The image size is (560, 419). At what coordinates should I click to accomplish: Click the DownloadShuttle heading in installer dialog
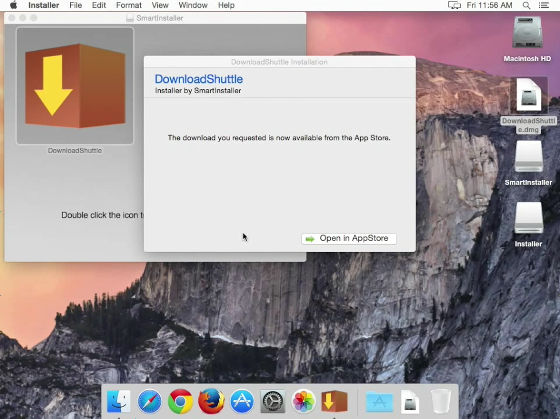[x=199, y=79]
